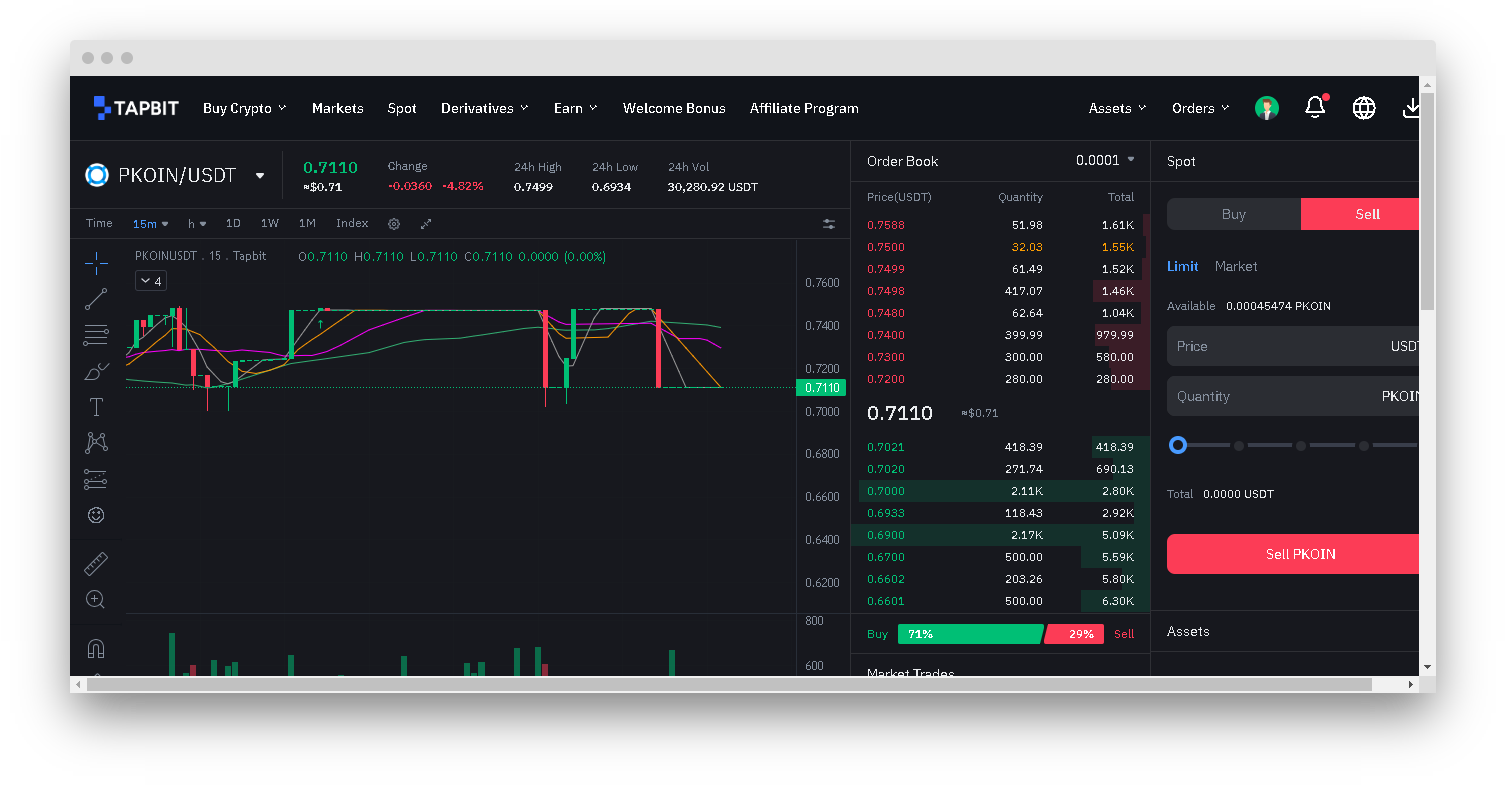1506x793 pixels.
Task: Select the ruler measure tool
Action: click(x=96, y=564)
